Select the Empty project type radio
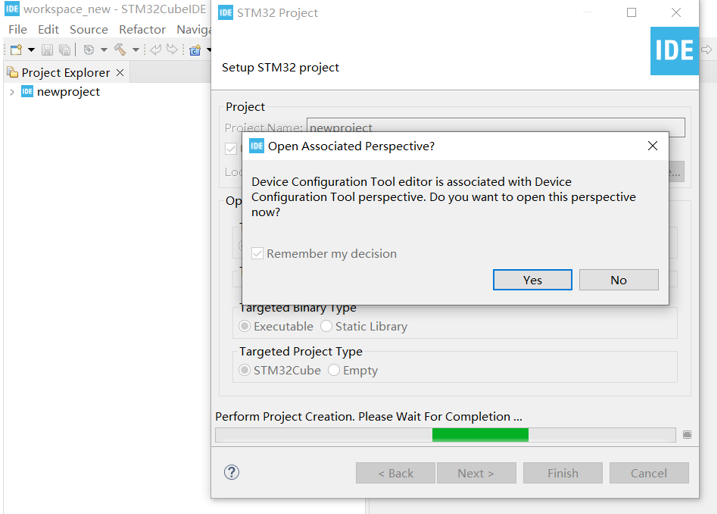 tap(334, 370)
